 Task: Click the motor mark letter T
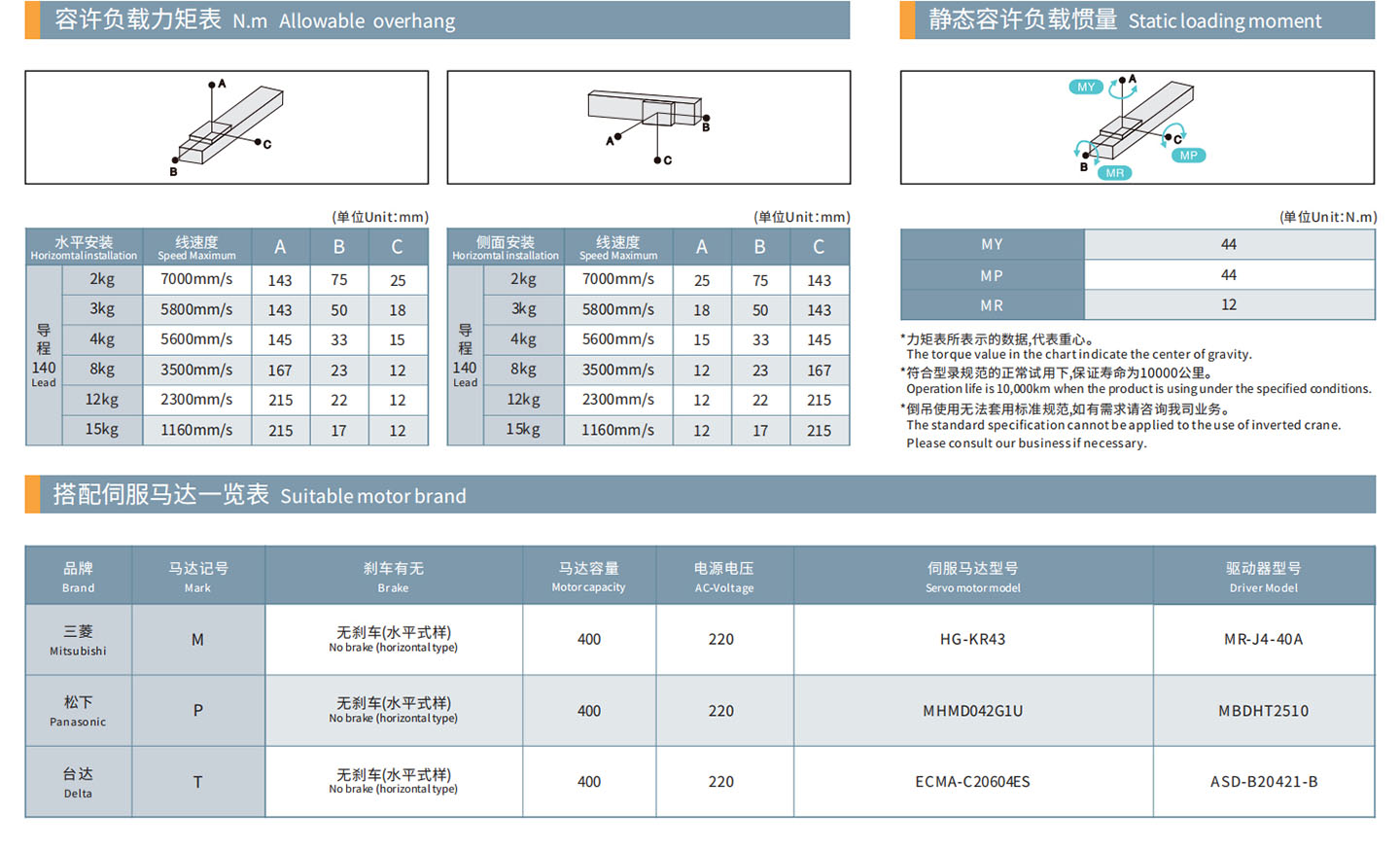coord(197,782)
